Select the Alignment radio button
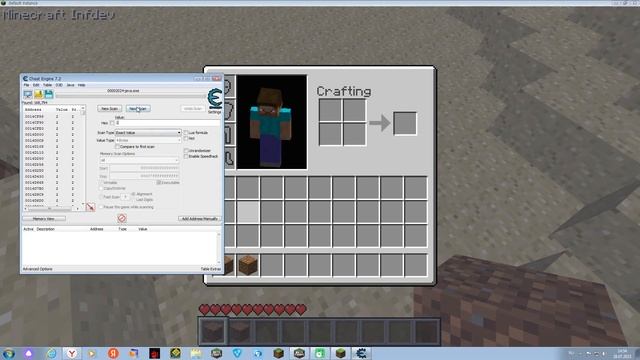 tap(133, 194)
